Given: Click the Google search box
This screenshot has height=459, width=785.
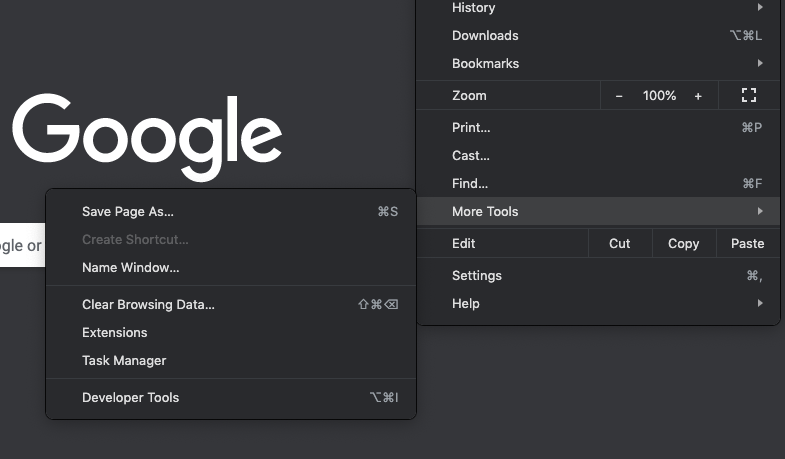Looking at the screenshot, I should click(x=22, y=245).
